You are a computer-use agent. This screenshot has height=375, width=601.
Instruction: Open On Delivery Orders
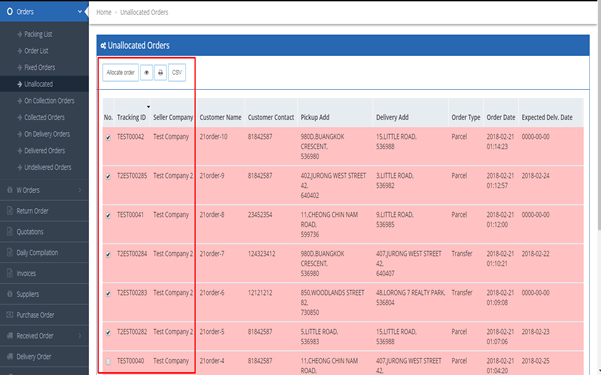(47, 134)
